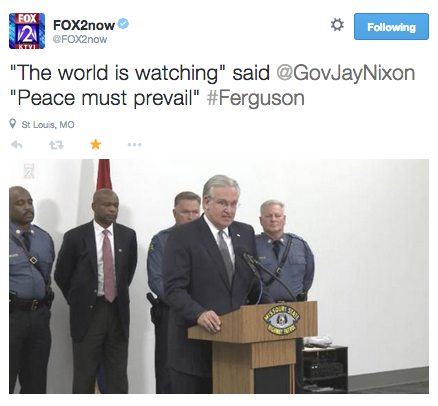Visit the @GovJayNixon mention

pyautogui.click(x=346, y=73)
